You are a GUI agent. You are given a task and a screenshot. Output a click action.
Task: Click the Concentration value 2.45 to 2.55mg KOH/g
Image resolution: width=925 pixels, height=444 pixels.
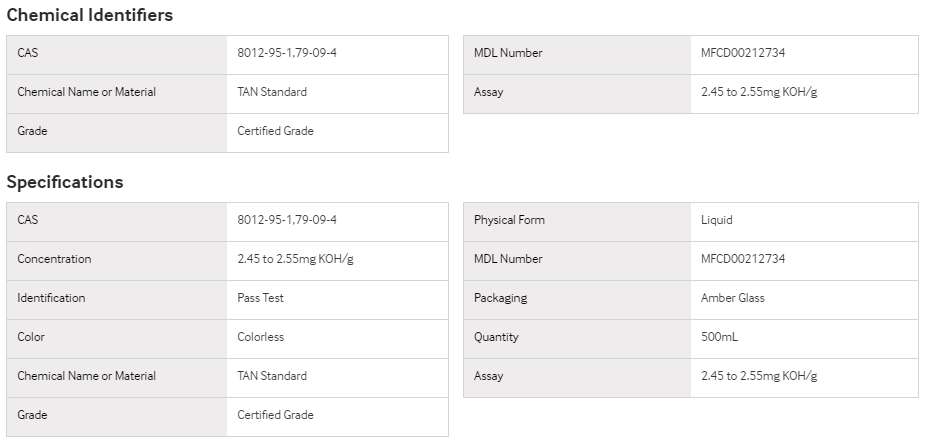(295, 259)
